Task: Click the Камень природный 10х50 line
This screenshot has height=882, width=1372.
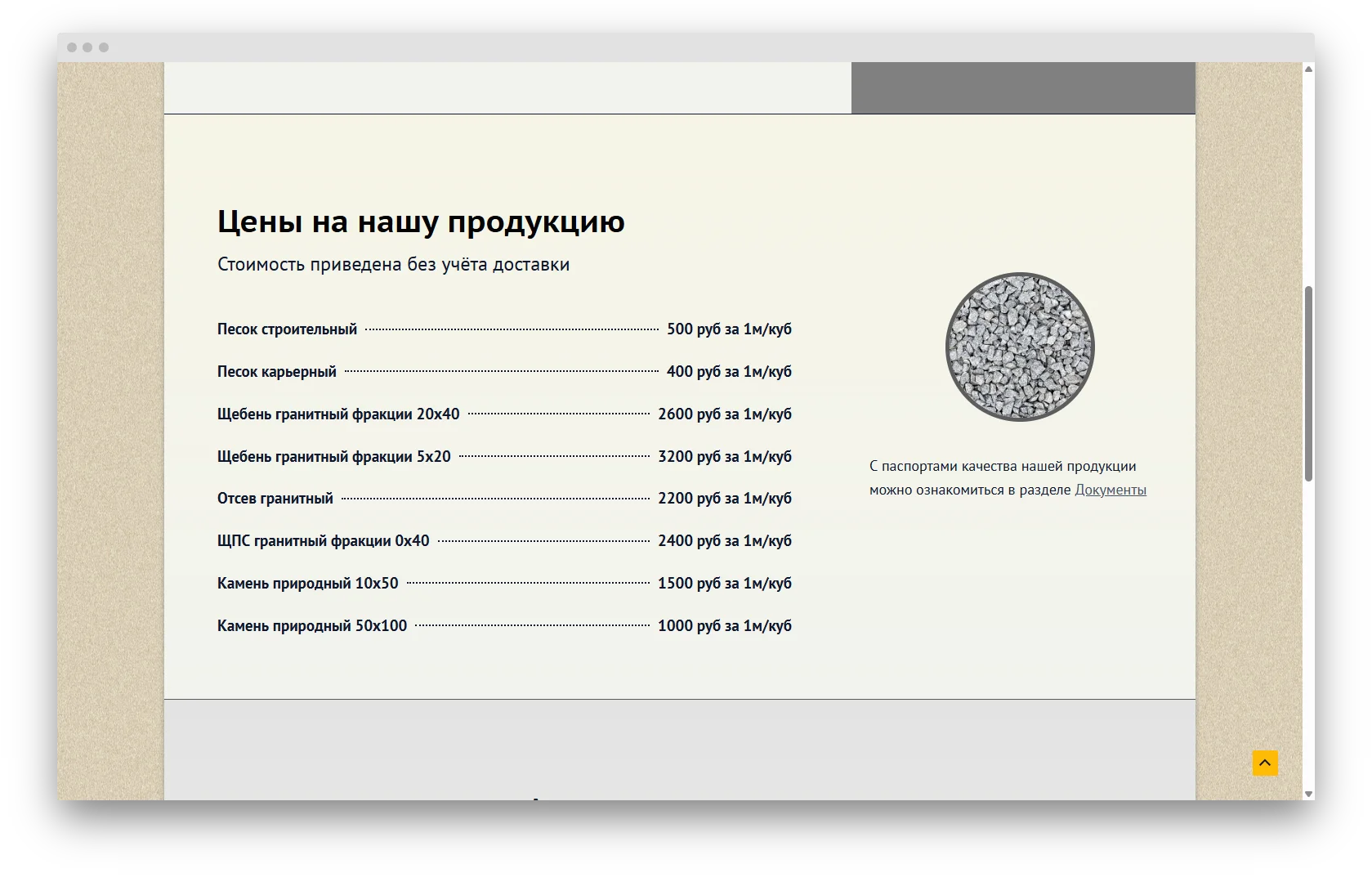Action: [309, 583]
